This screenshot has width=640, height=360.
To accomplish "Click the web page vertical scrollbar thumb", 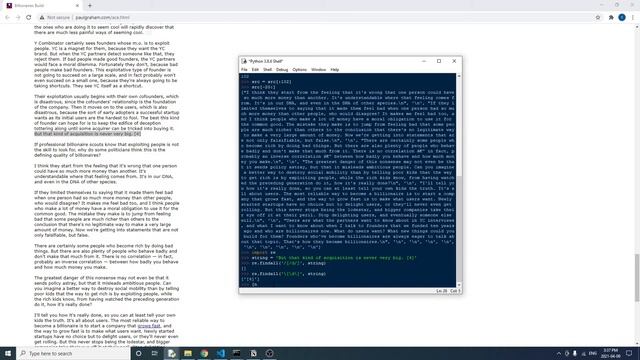I will point(637,278).
